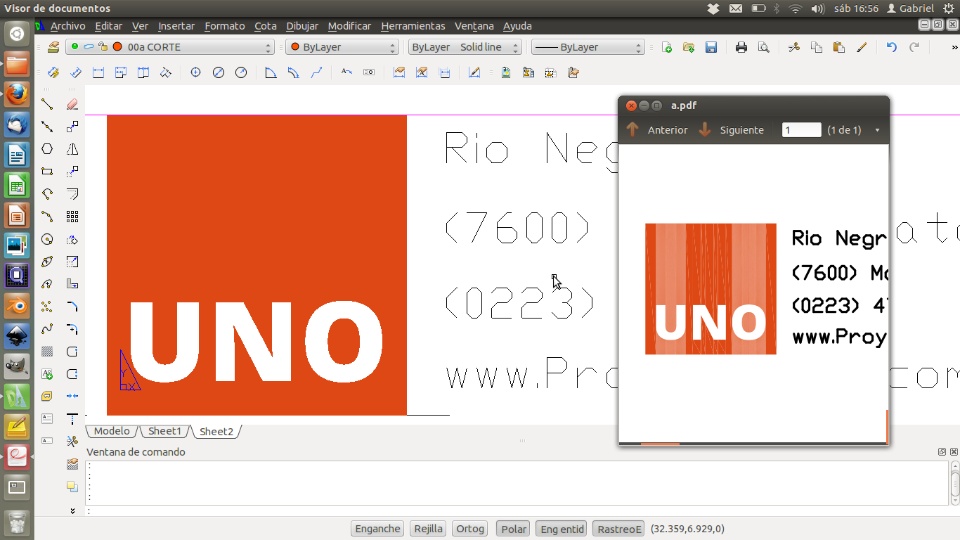Click the command window vertical scrollbar
Image resolution: width=960 pixels, height=540 pixels.
tap(955, 484)
